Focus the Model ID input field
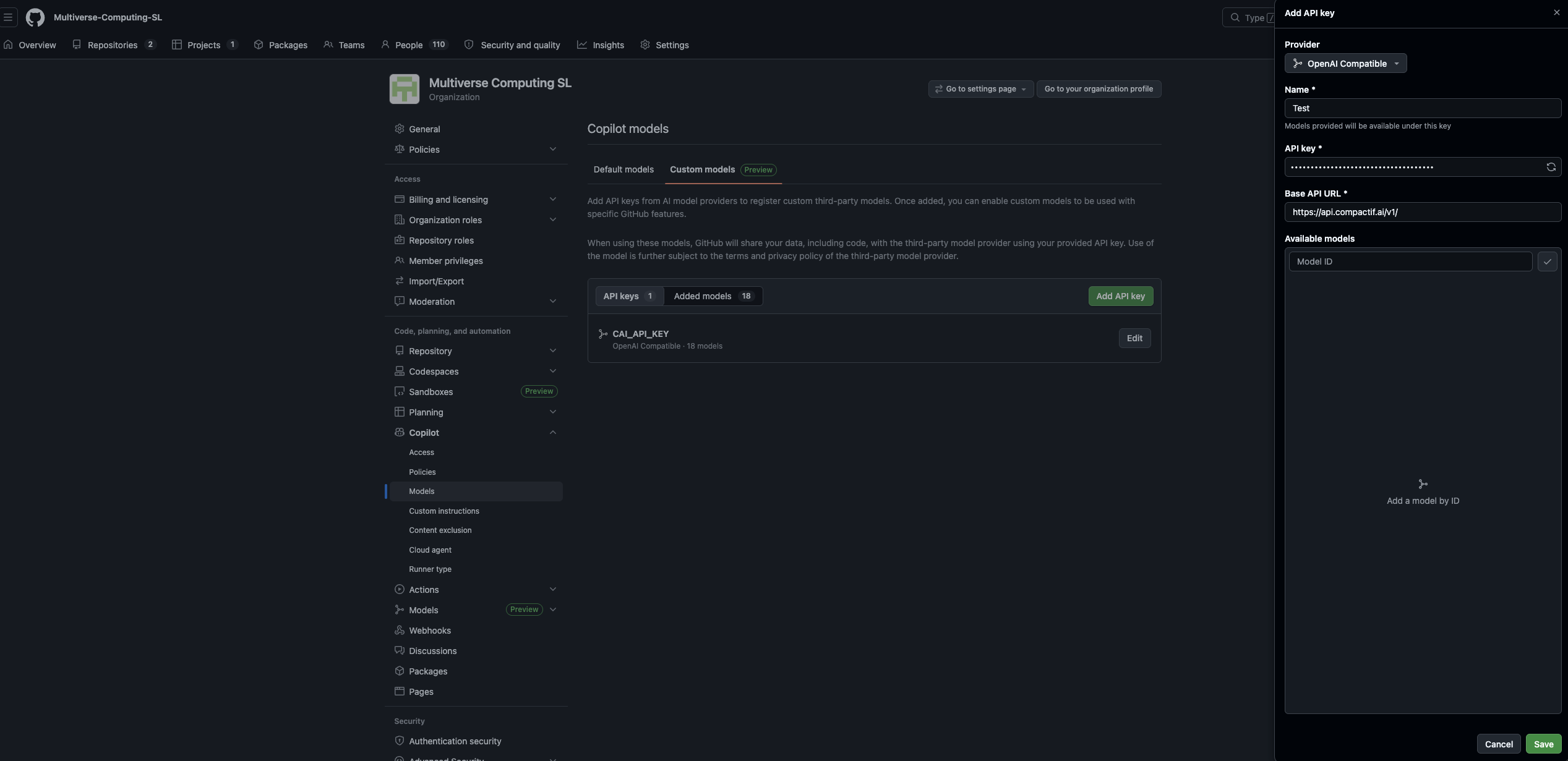The image size is (1568, 761). point(1410,261)
